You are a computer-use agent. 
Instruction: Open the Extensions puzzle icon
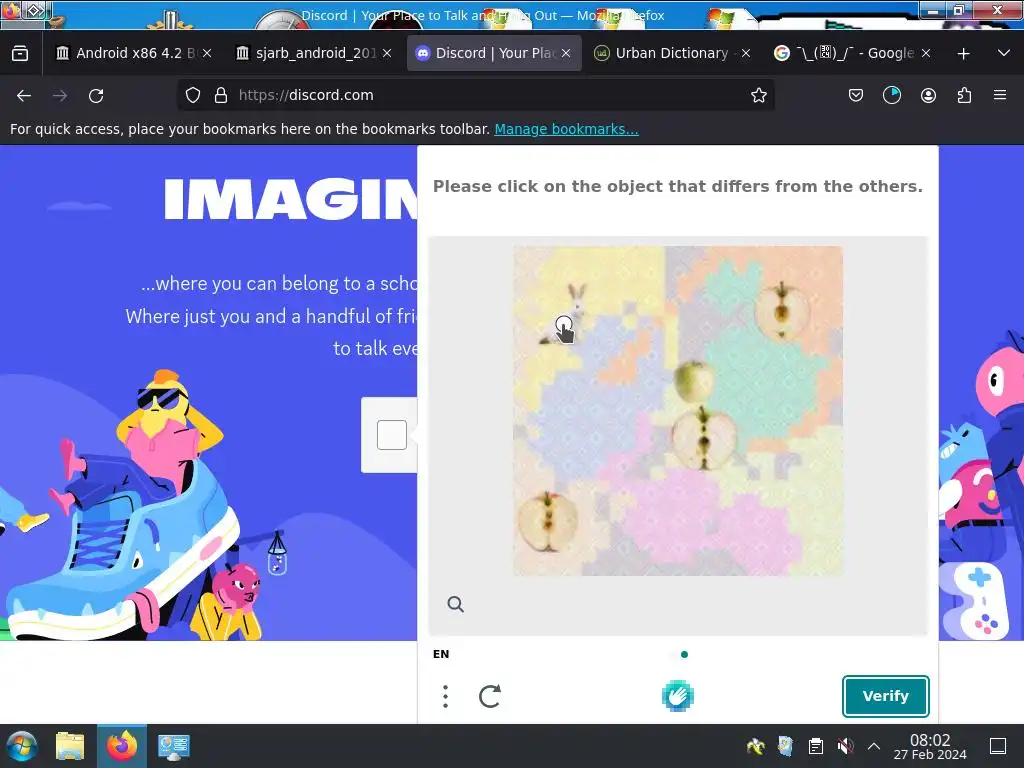(x=964, y=95)
